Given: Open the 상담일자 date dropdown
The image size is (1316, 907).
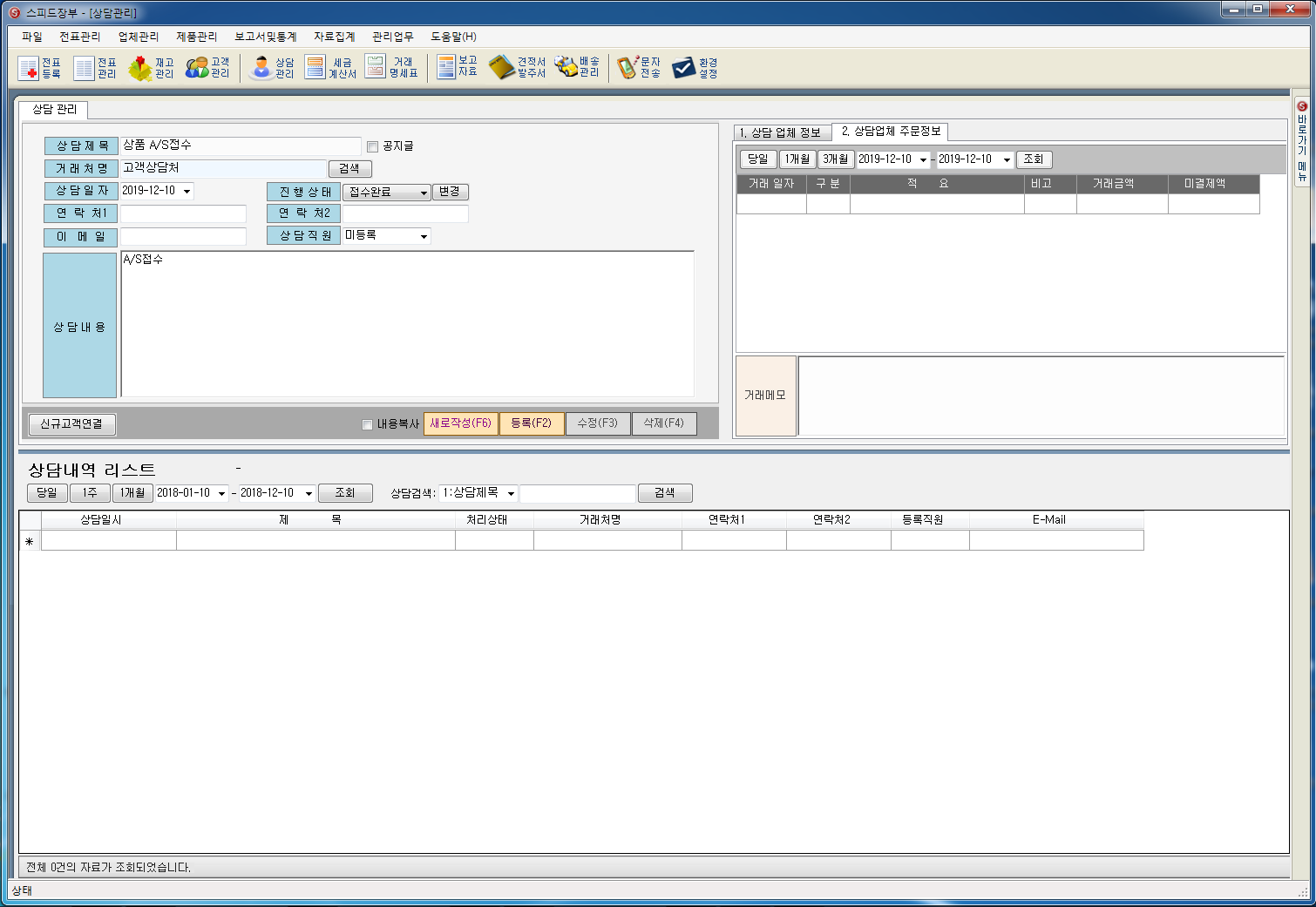Looking at the screenshot, I should point(187,191).
